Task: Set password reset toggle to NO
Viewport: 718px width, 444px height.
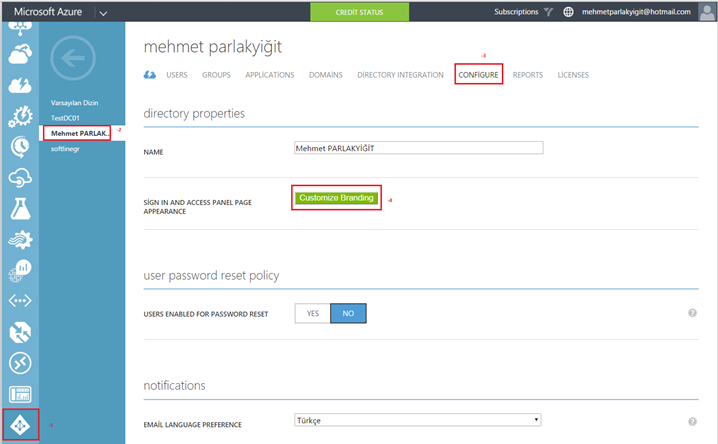Action: coord(348,314)
